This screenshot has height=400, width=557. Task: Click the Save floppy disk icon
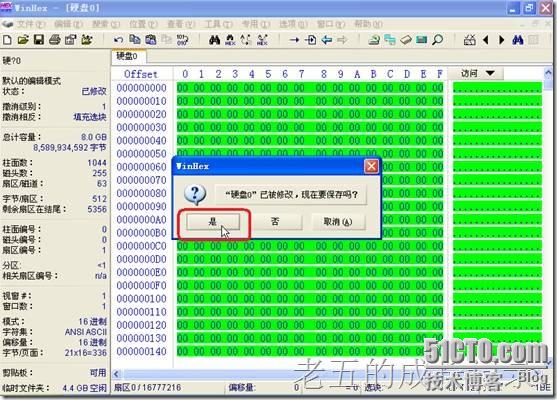click(x=39, y=39)
